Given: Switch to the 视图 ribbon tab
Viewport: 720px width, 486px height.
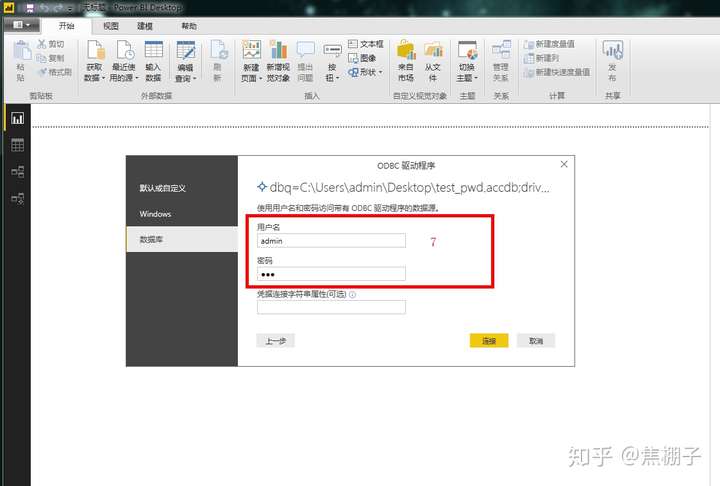Looking at the screenshot, I should tap(111, 26).
